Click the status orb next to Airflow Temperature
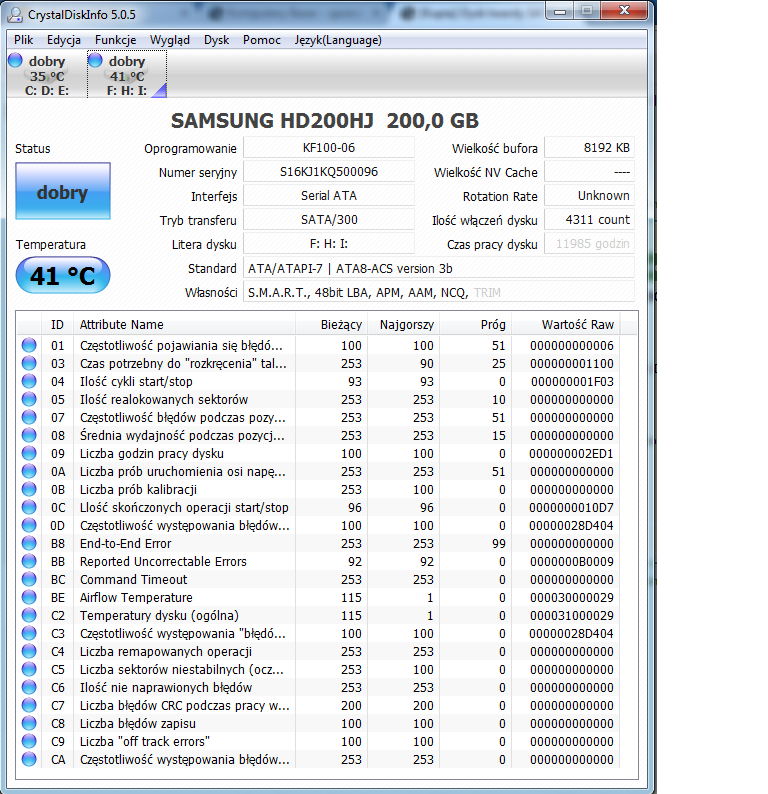The width and height of the screenshot is (768, 794). tap(29, 598)
